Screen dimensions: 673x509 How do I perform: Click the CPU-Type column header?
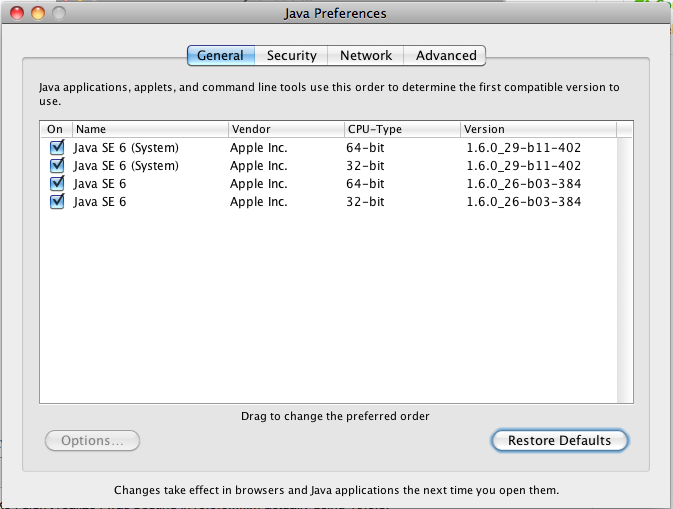pyautogui.click(x=402, y=129)
